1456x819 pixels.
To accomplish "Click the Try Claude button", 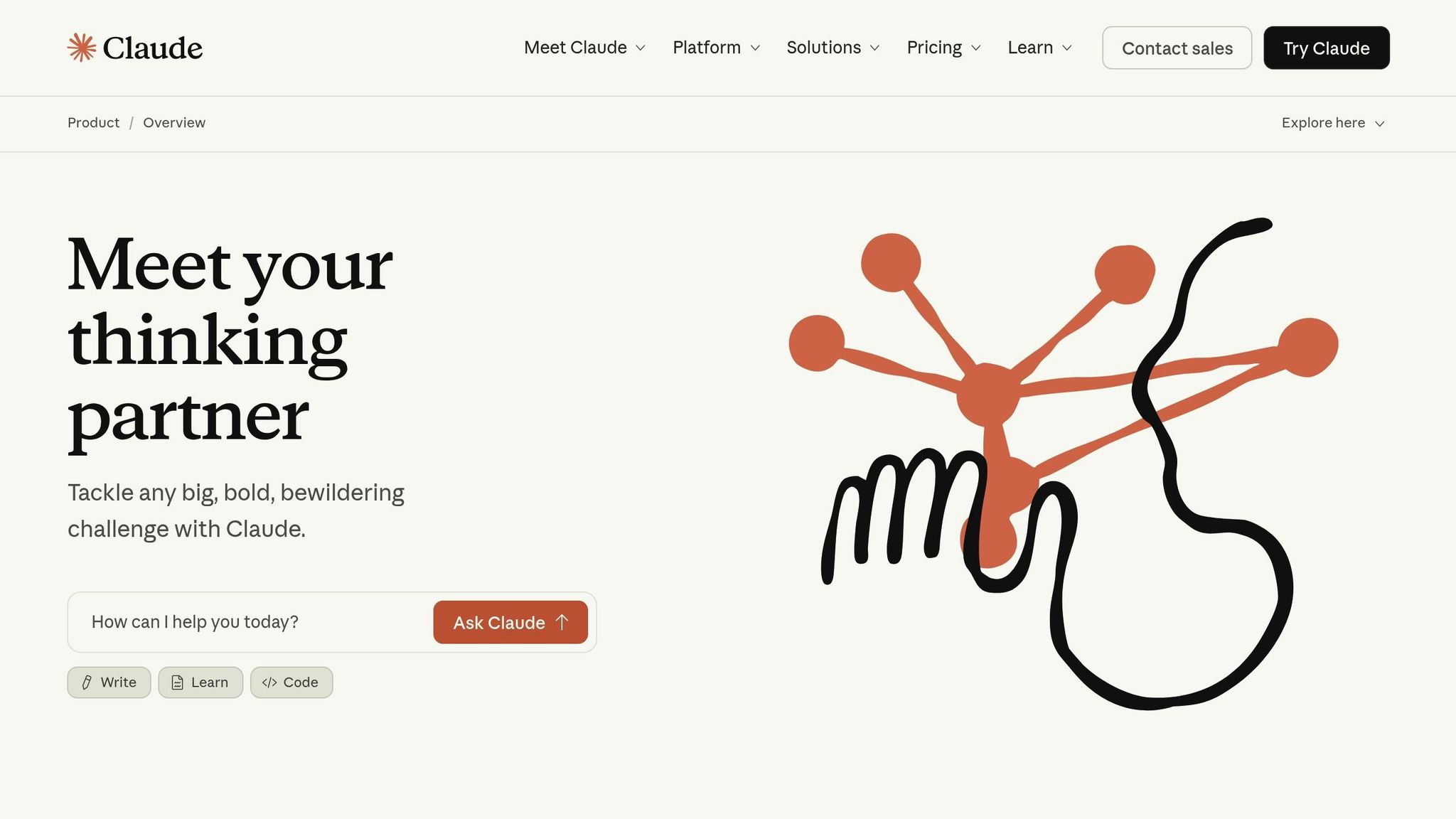I will click(x=1327, y=48).
